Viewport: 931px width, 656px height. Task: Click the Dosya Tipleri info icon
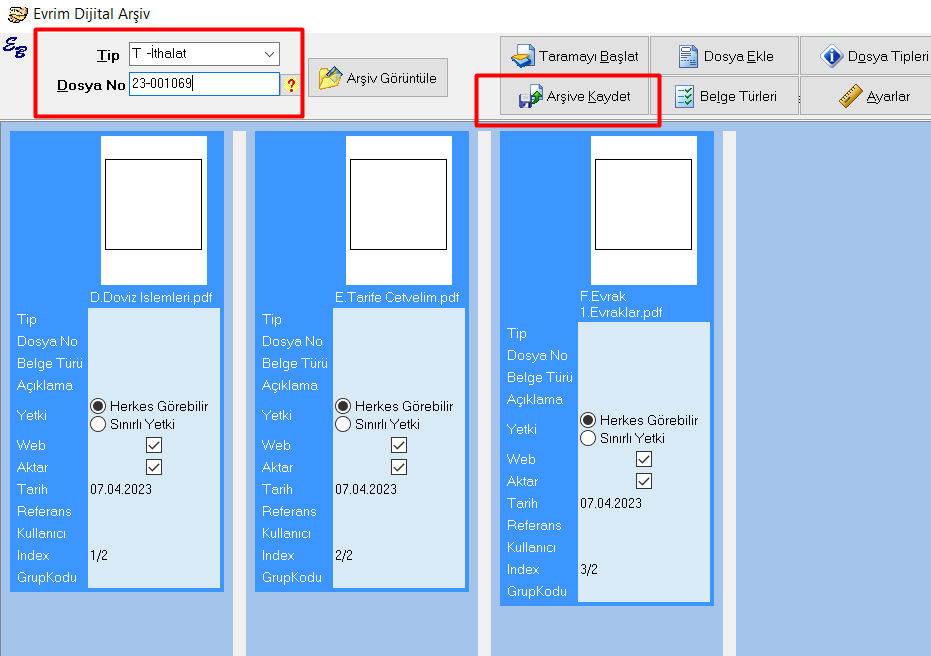pyautogui.click(x=832, y=56)
